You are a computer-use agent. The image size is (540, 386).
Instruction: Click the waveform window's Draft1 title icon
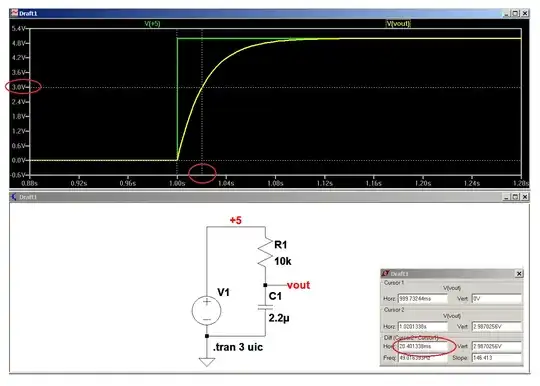[14, 13]
